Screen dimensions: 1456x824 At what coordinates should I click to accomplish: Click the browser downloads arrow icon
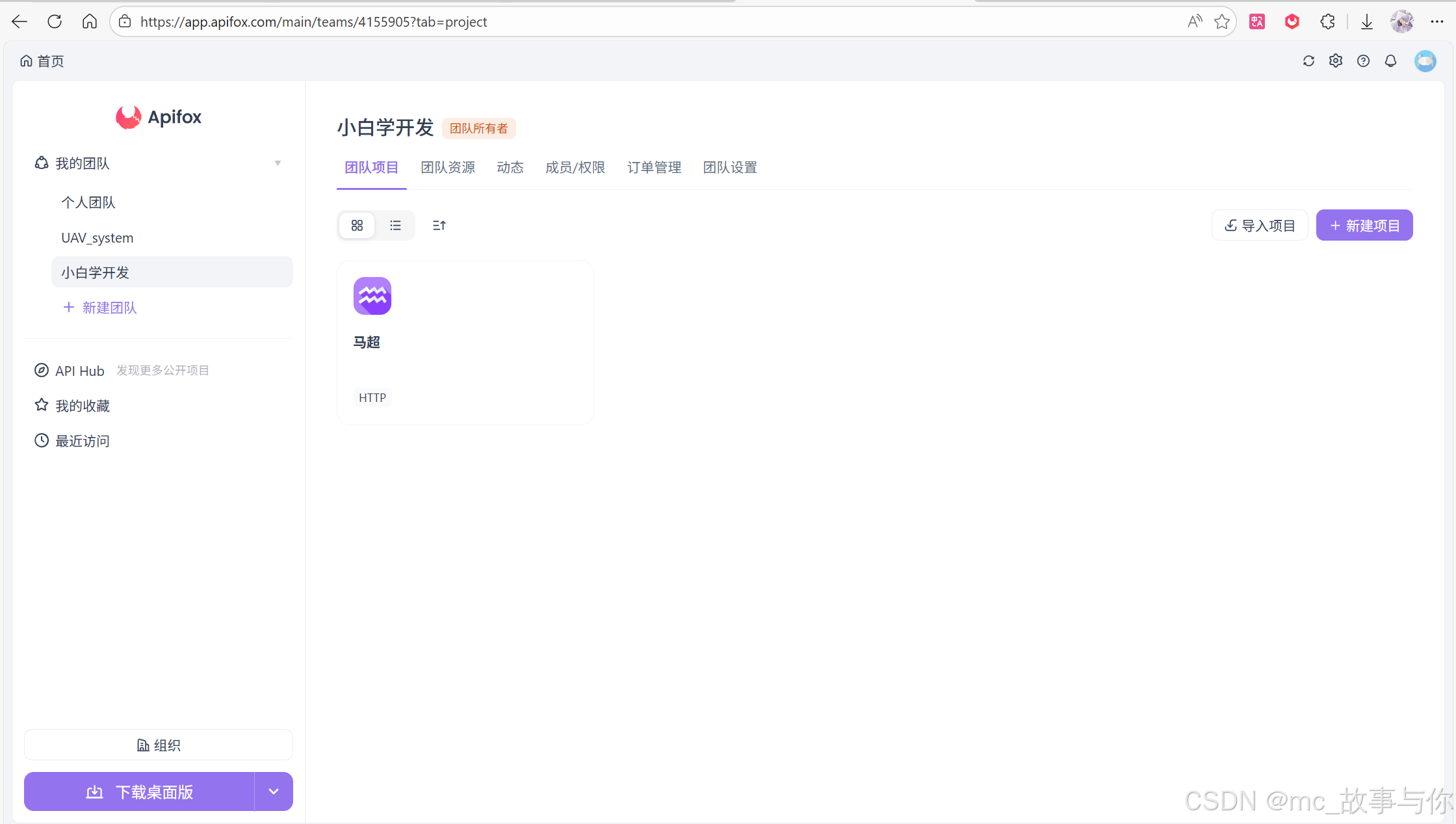coord(1366,21)
